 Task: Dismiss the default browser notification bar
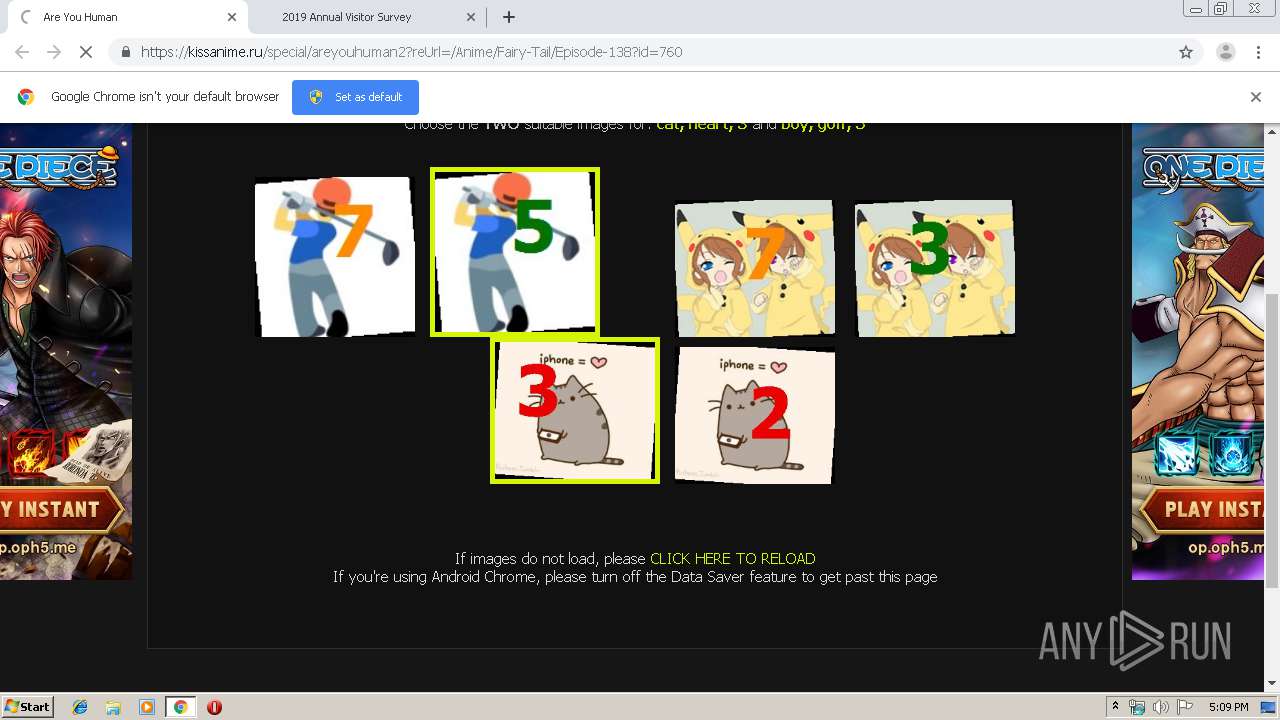pos(1256,97)
